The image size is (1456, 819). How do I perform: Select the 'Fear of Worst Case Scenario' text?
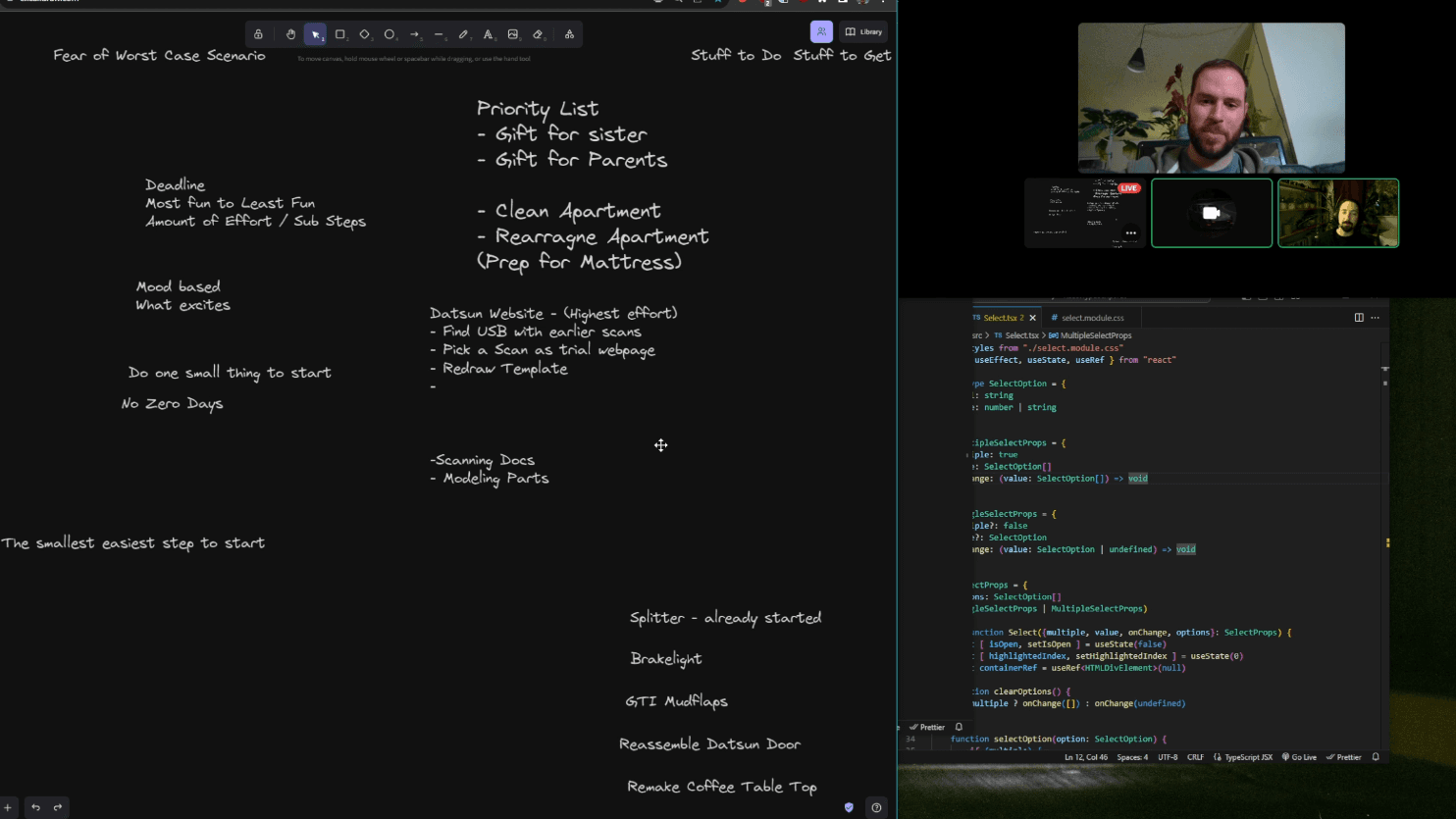(x=159, y=56)
